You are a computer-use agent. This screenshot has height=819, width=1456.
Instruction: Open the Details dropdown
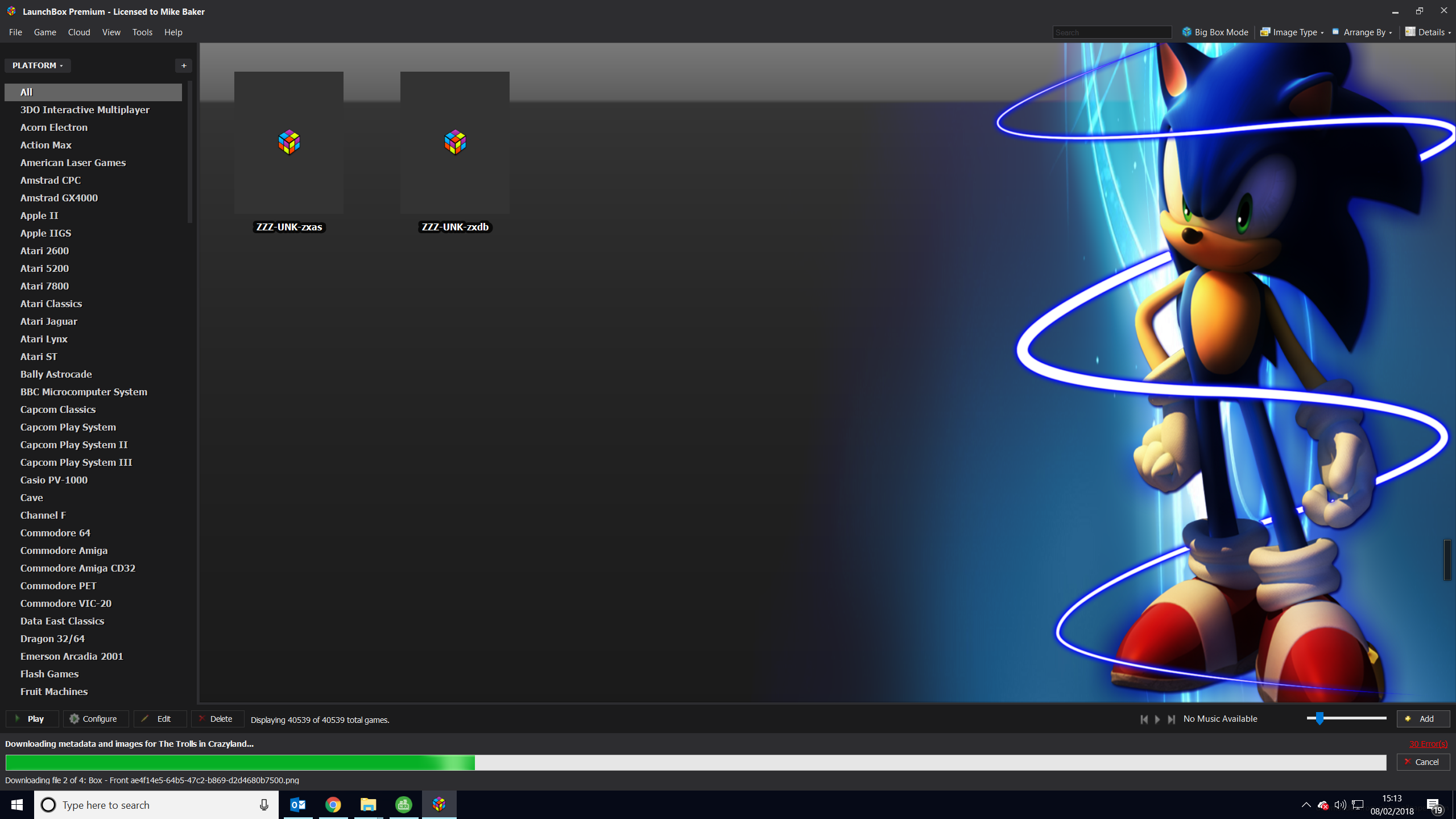point(1428,32)
